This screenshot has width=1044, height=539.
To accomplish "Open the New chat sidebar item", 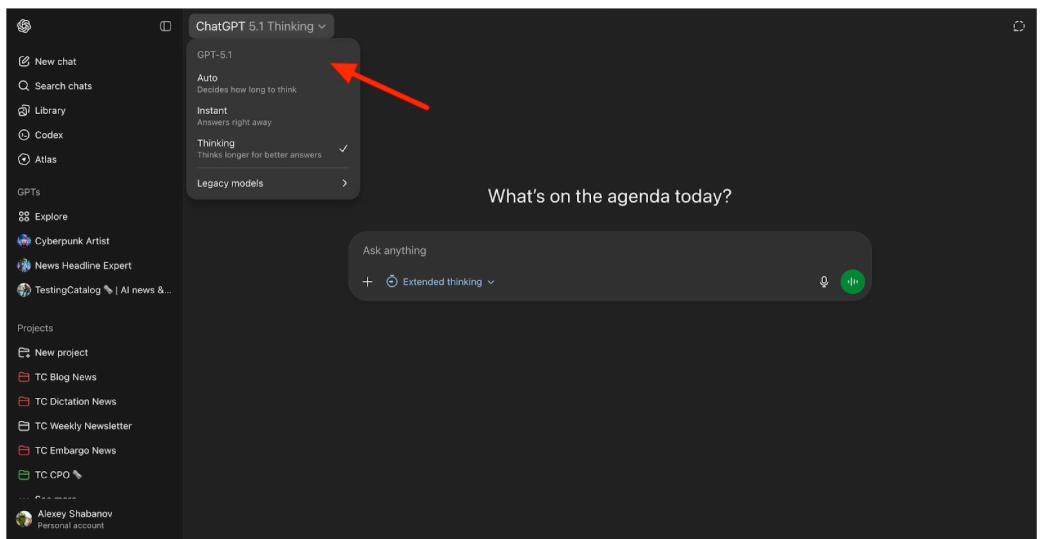I will point(93,61).
